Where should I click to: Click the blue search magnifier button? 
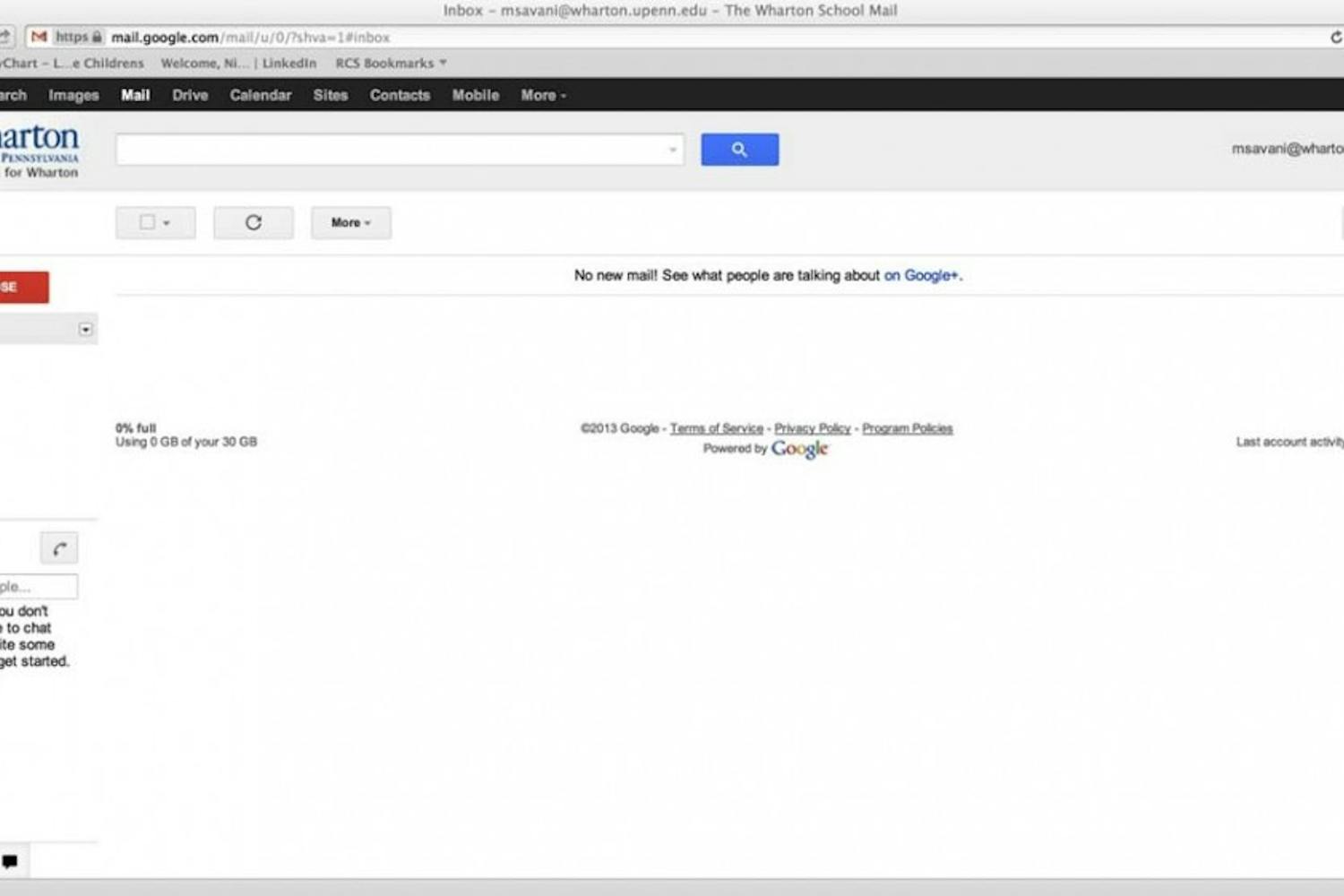tap(739, 150)
